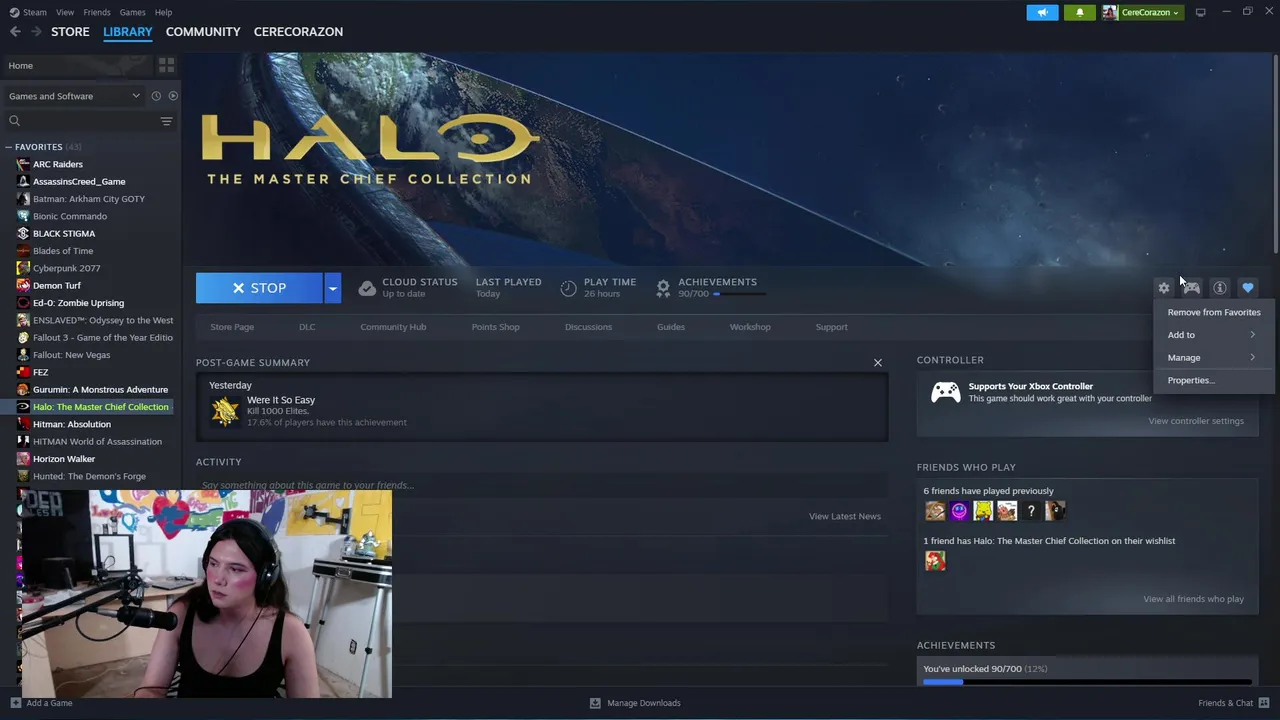Click the recent clock filter icon
This screenshot has width=1280, height=720.
(156, 96)
